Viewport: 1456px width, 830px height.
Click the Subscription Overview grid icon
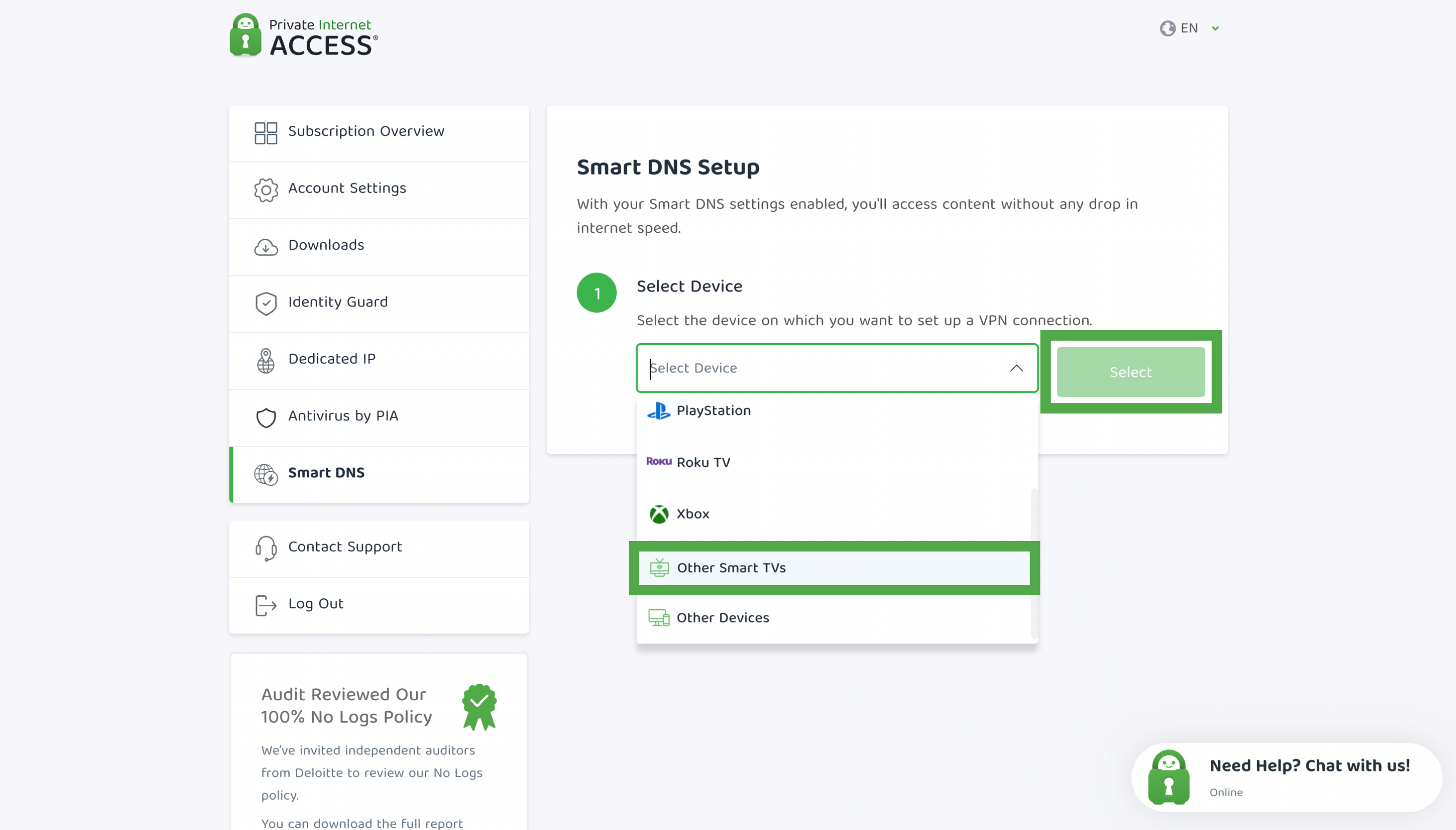pos(265,133)
